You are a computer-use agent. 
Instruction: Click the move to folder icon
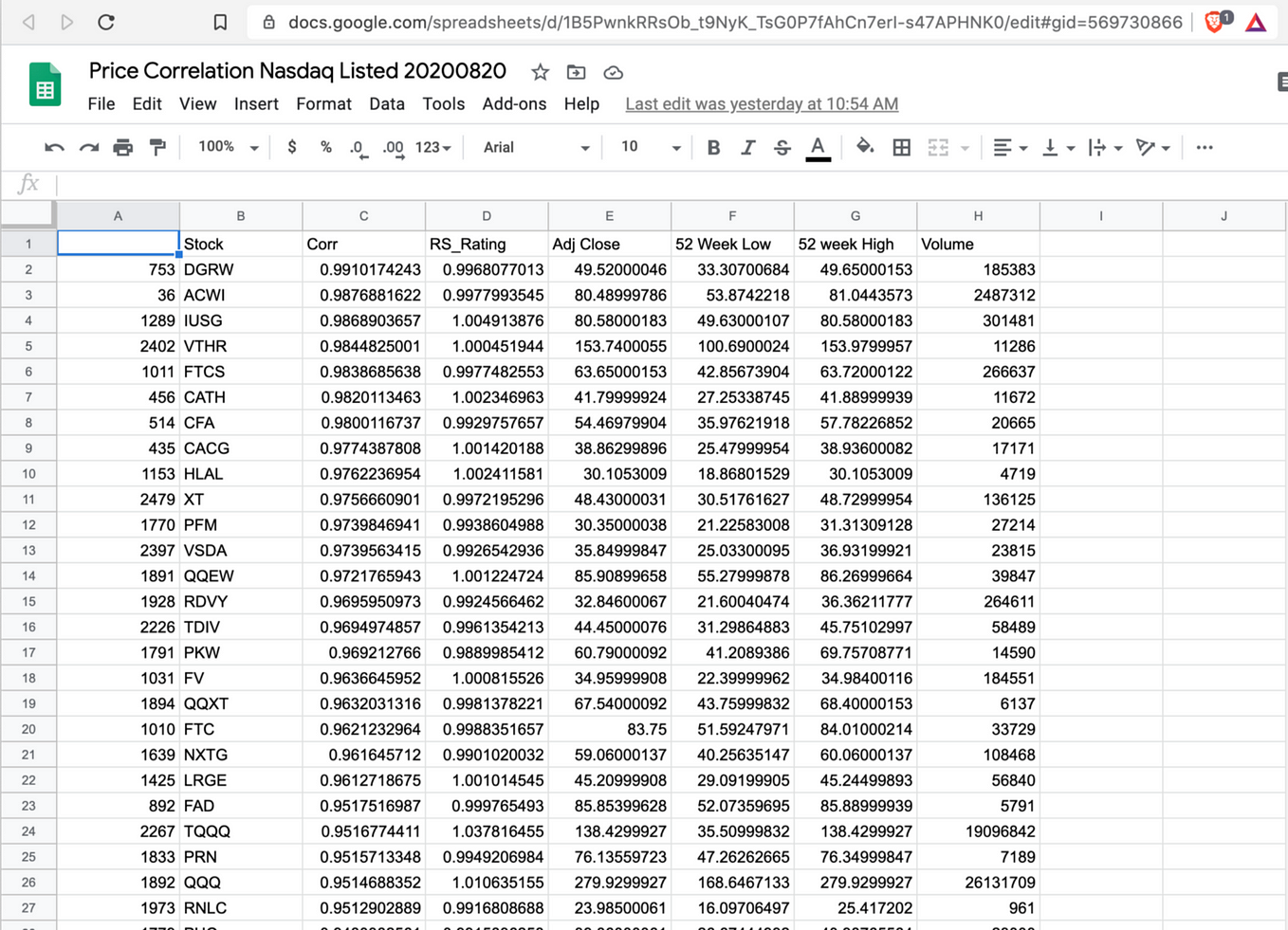pos(576,72)
